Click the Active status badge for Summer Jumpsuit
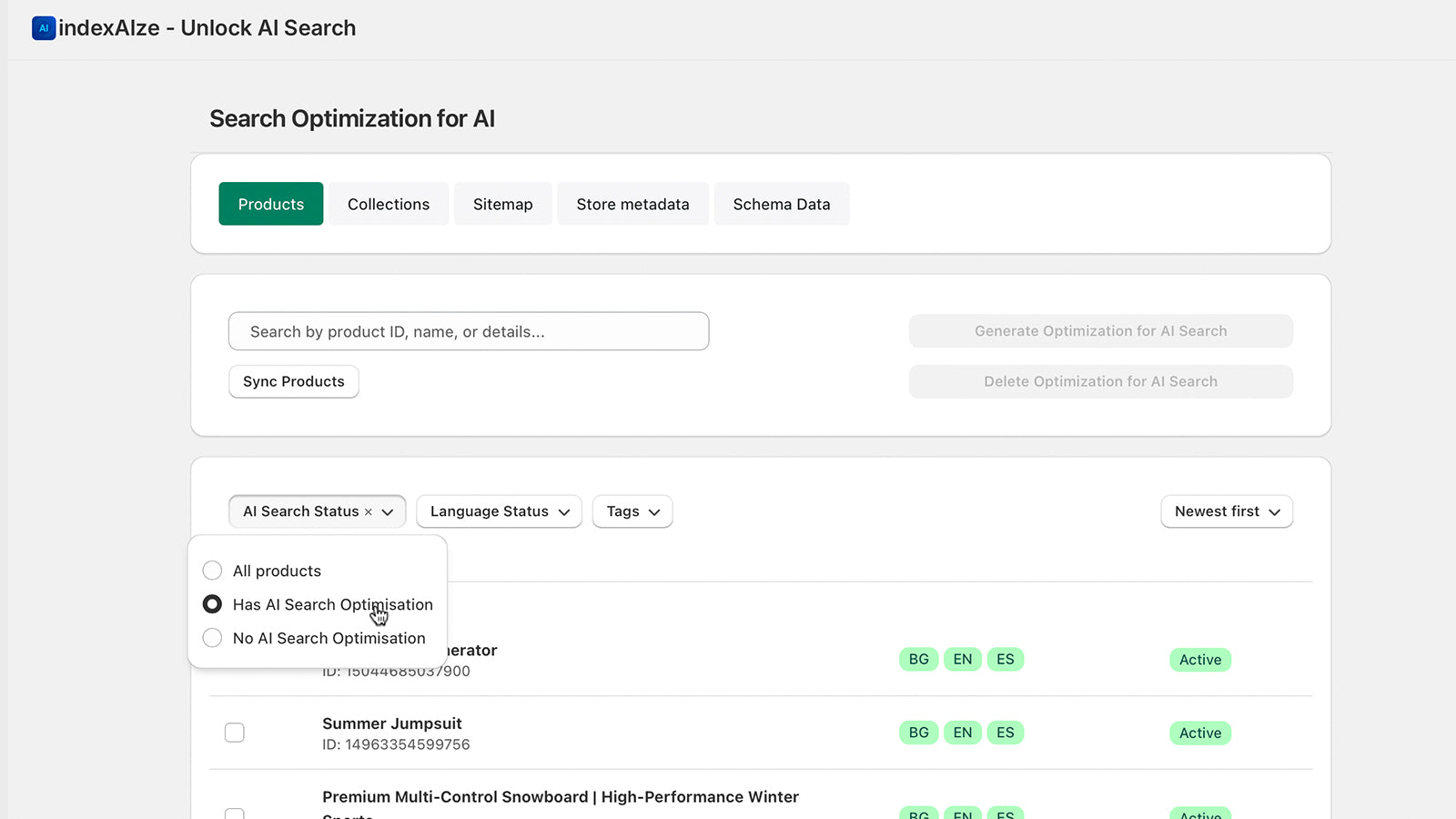This screenshot has width=1456, height=819. [1199, 733]
